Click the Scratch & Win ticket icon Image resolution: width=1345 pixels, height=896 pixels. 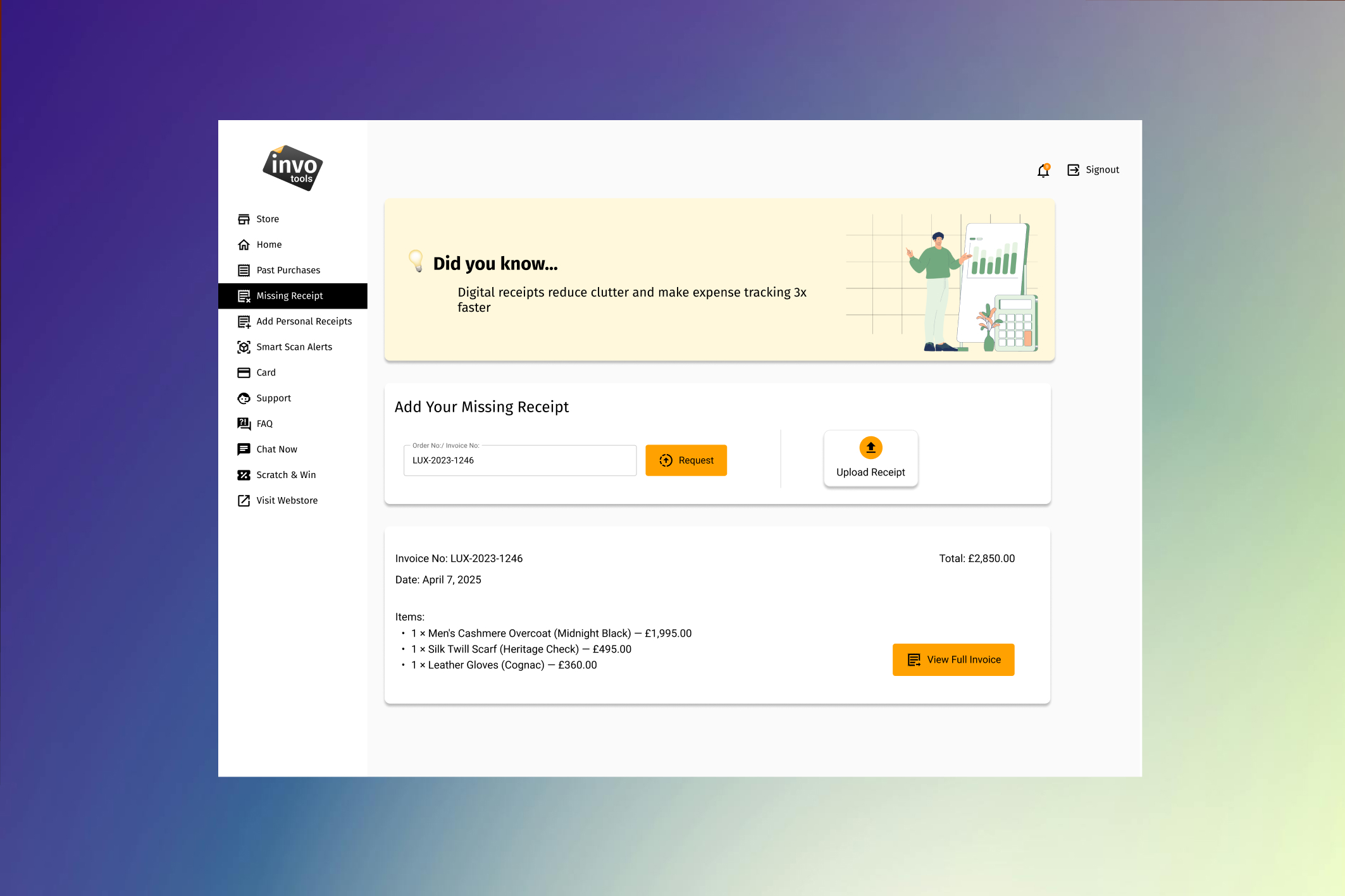[244, 475]
